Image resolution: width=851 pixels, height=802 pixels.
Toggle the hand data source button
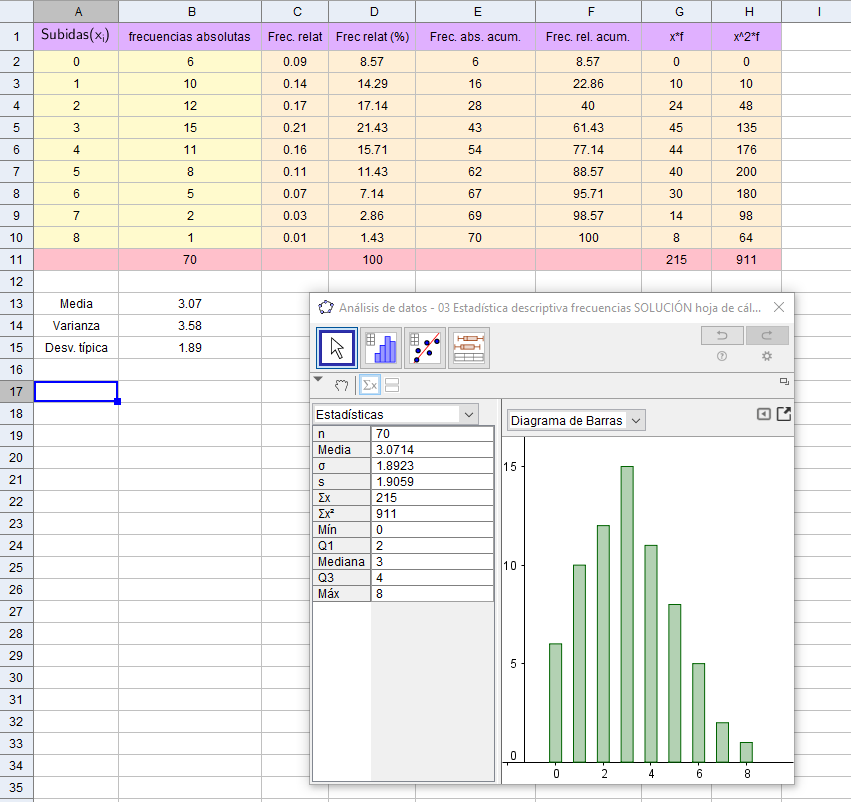point(342,384)
